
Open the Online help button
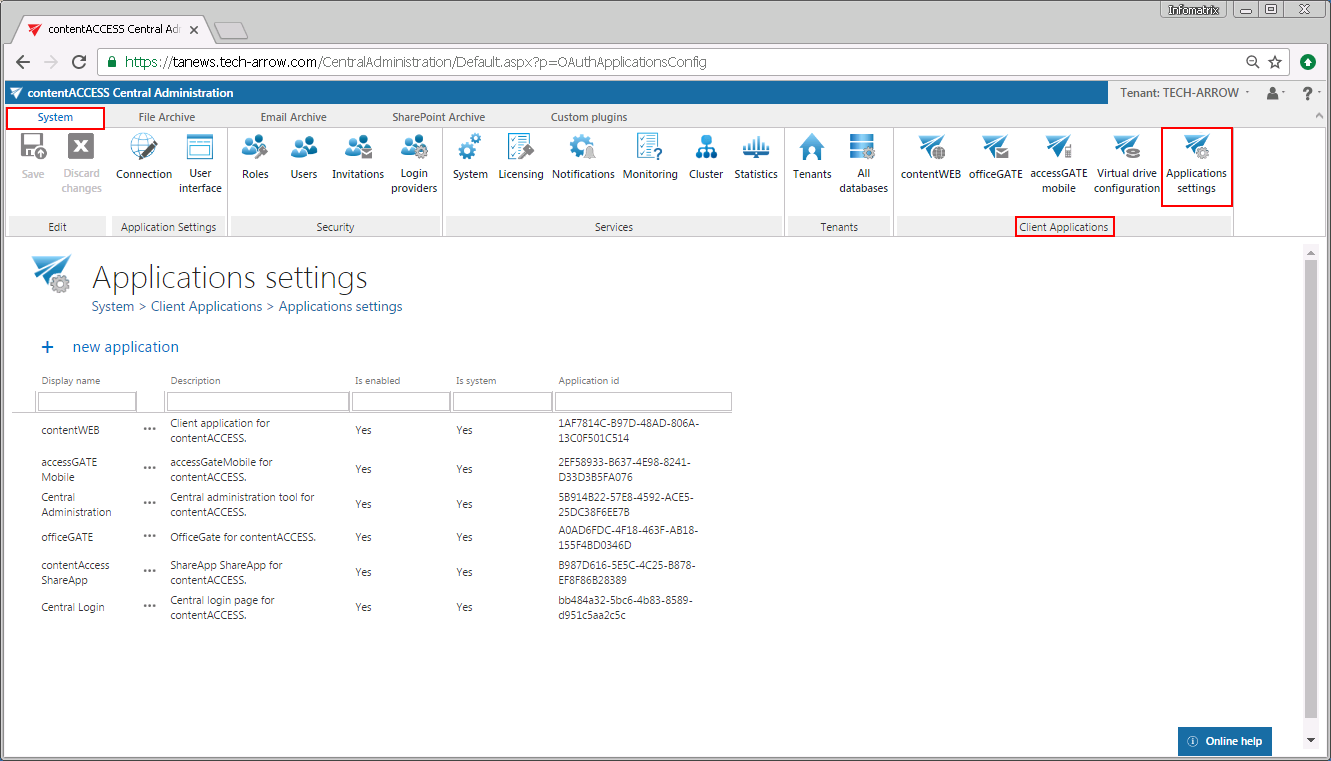click(x=1225, y=741)
